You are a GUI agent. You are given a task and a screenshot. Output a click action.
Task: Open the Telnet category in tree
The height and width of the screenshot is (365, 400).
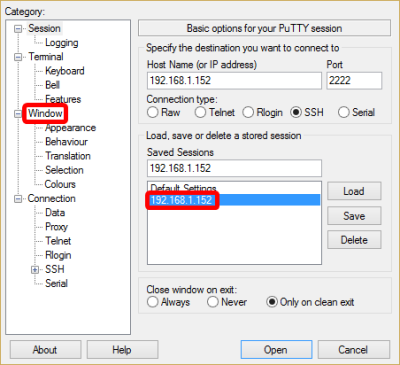(58, 241)
